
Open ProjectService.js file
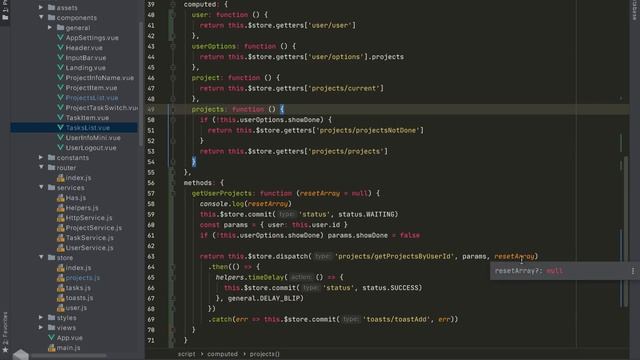93,228
